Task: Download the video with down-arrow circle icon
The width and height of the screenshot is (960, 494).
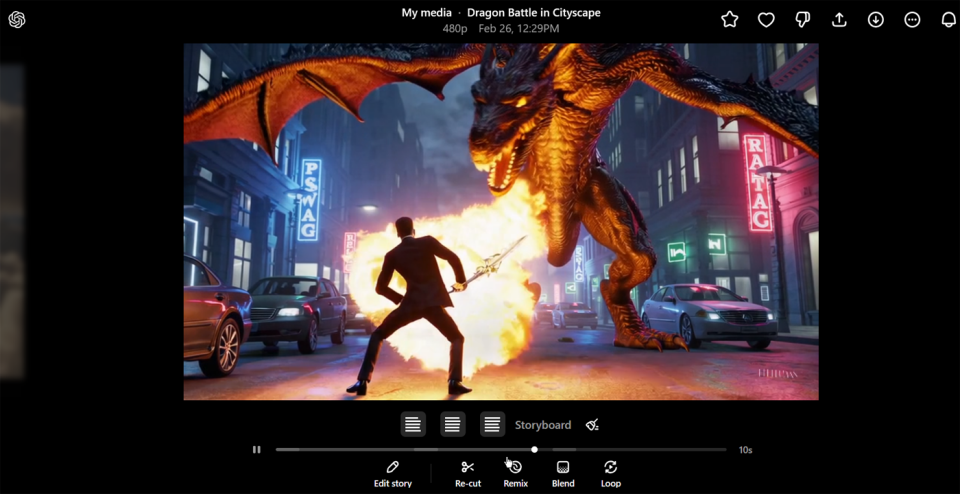Action: pos(876,20)
